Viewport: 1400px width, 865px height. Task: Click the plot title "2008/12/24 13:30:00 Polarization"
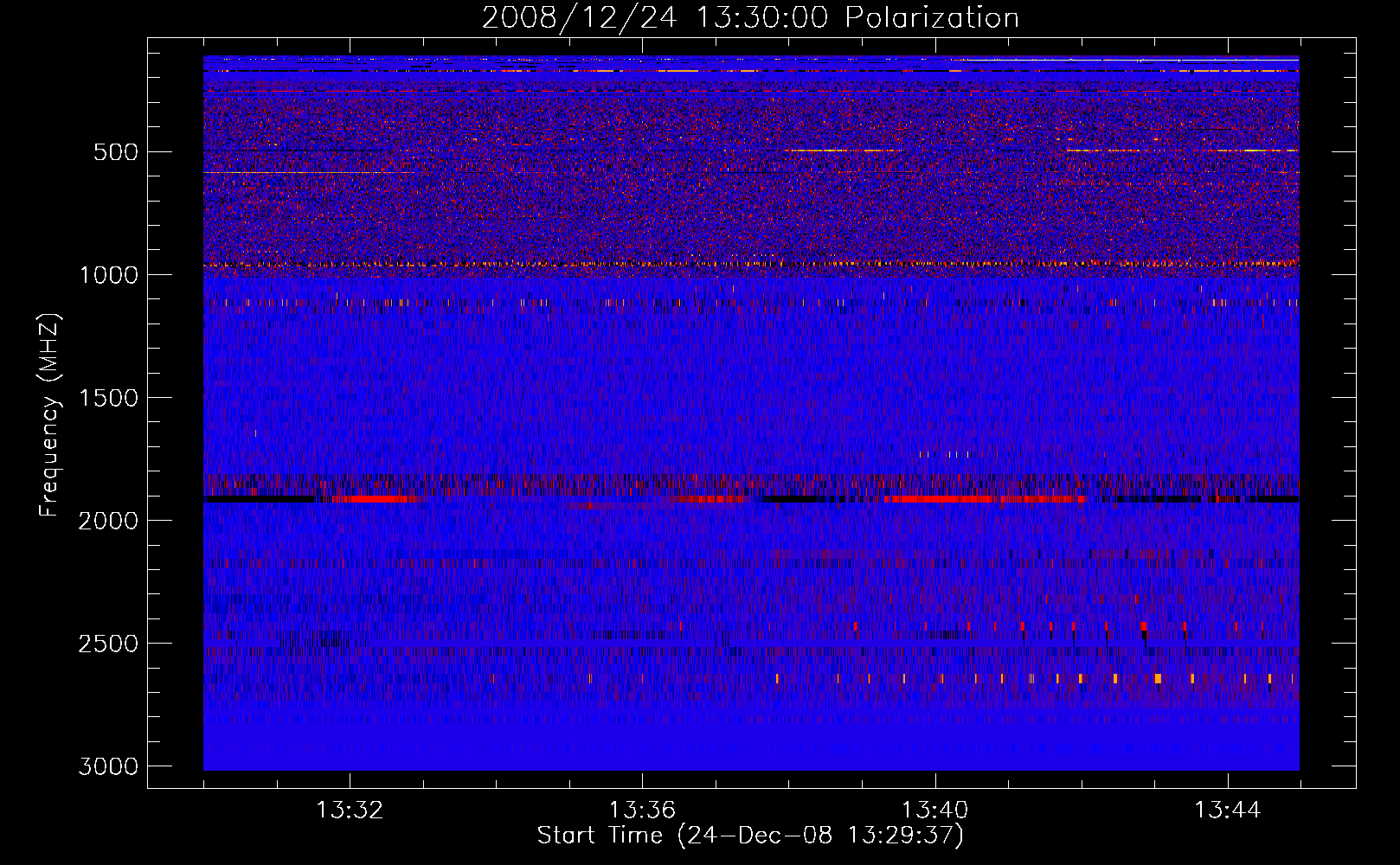point(750,17)
